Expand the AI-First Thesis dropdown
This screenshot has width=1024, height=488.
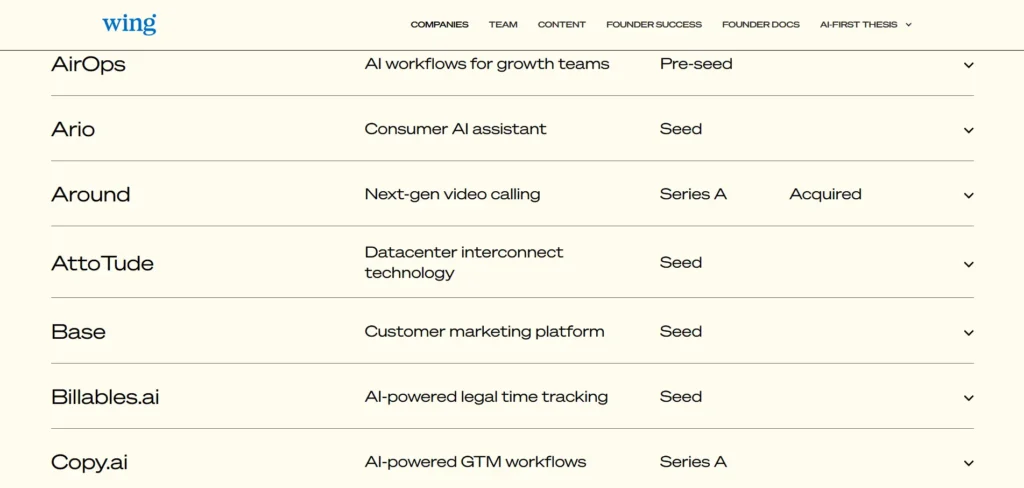tap(865, 25)
